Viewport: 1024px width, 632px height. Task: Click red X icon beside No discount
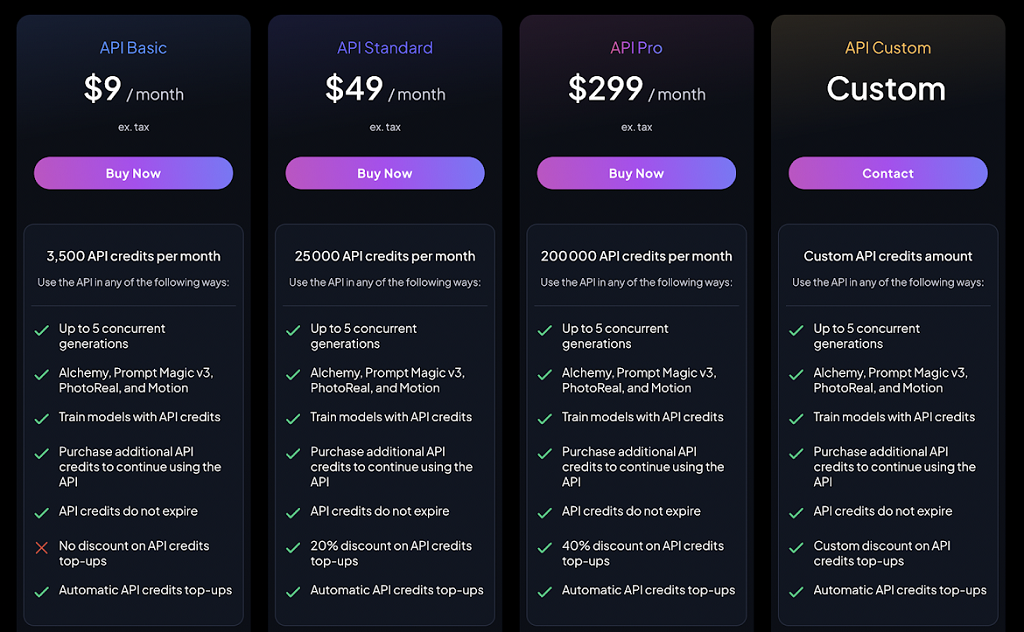pos(42,548)
